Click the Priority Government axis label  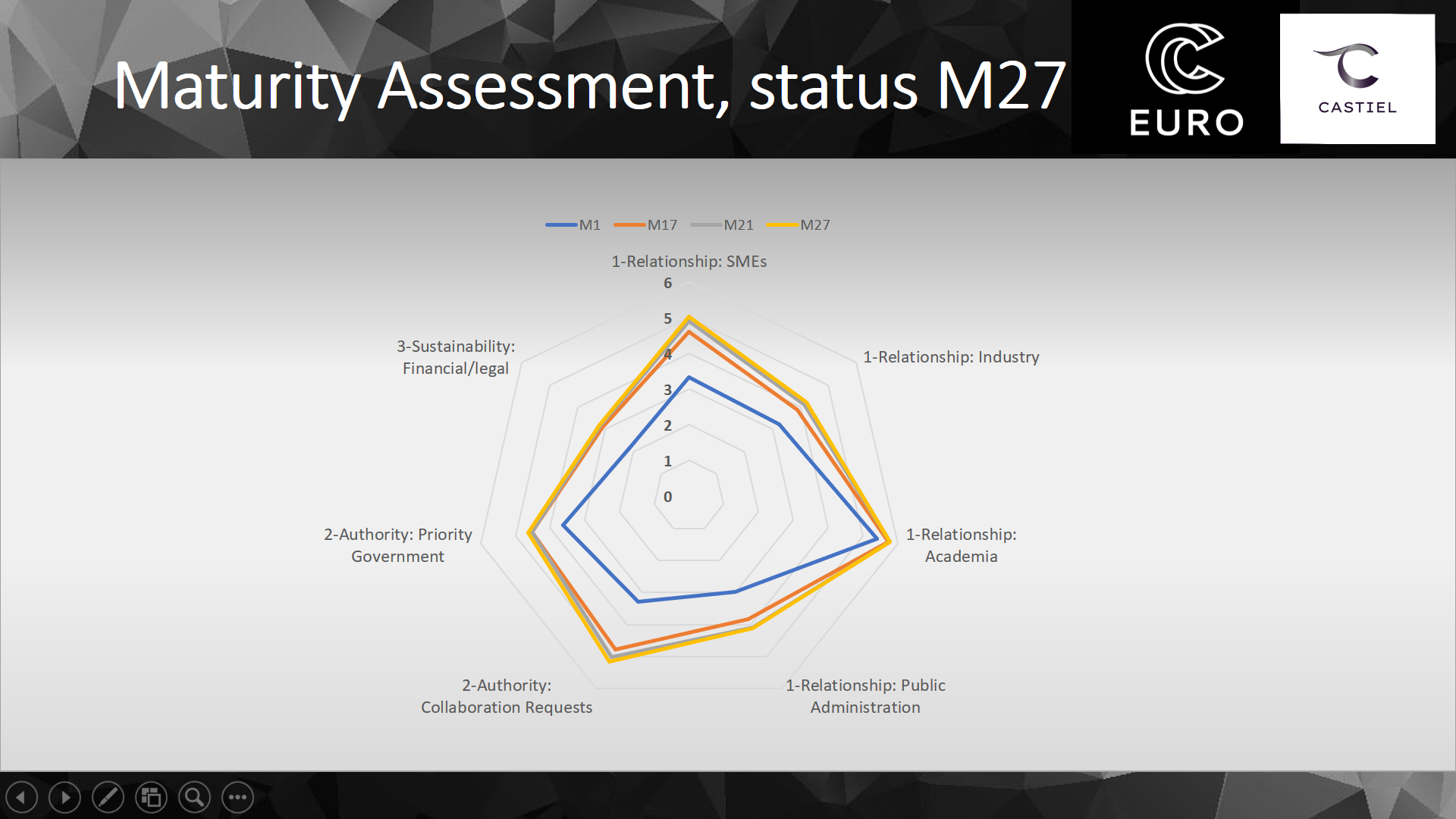(398, 545)
